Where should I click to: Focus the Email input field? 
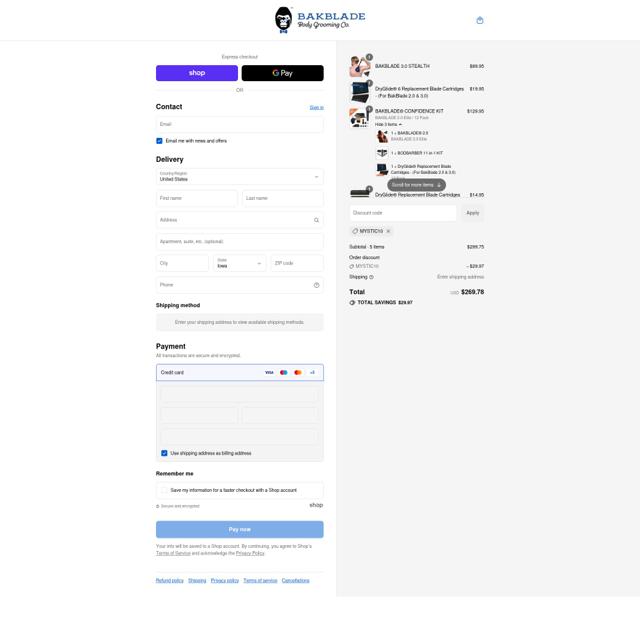pyautogui.click(x=240, y=124)
